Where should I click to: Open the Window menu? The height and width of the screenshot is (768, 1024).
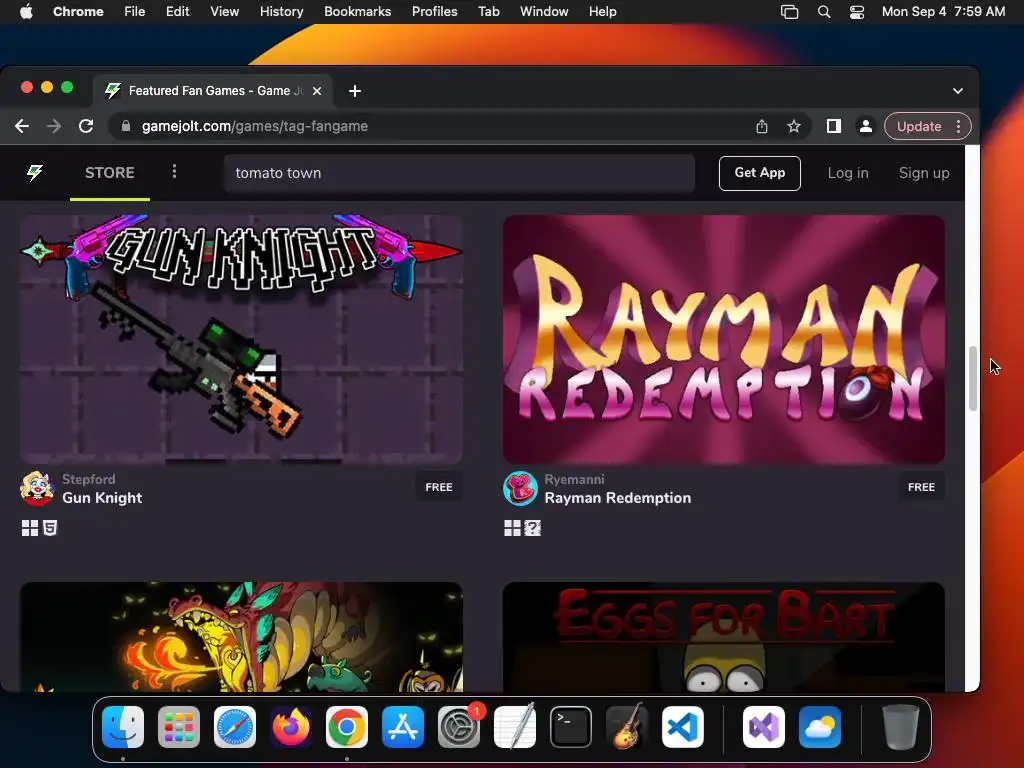[x=544, y=12]
